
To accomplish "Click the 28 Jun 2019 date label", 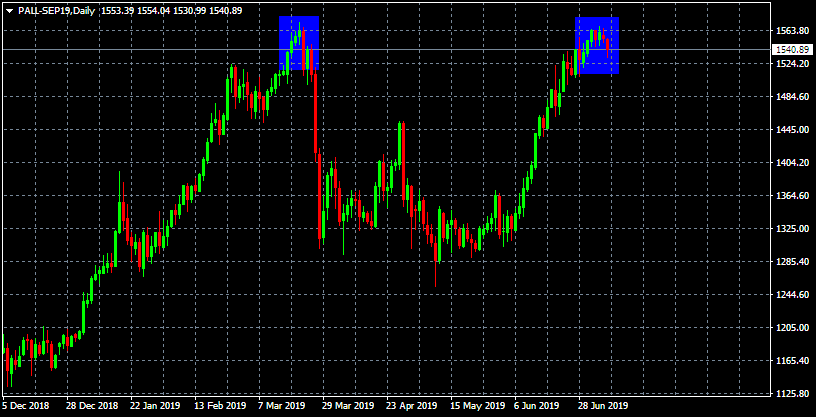I will 604,405.
